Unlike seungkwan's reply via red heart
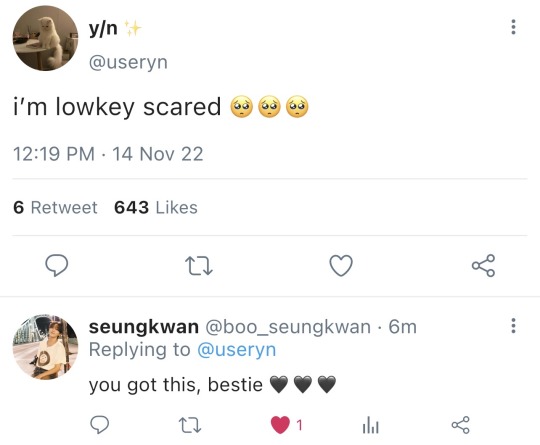 click(280, 425)
